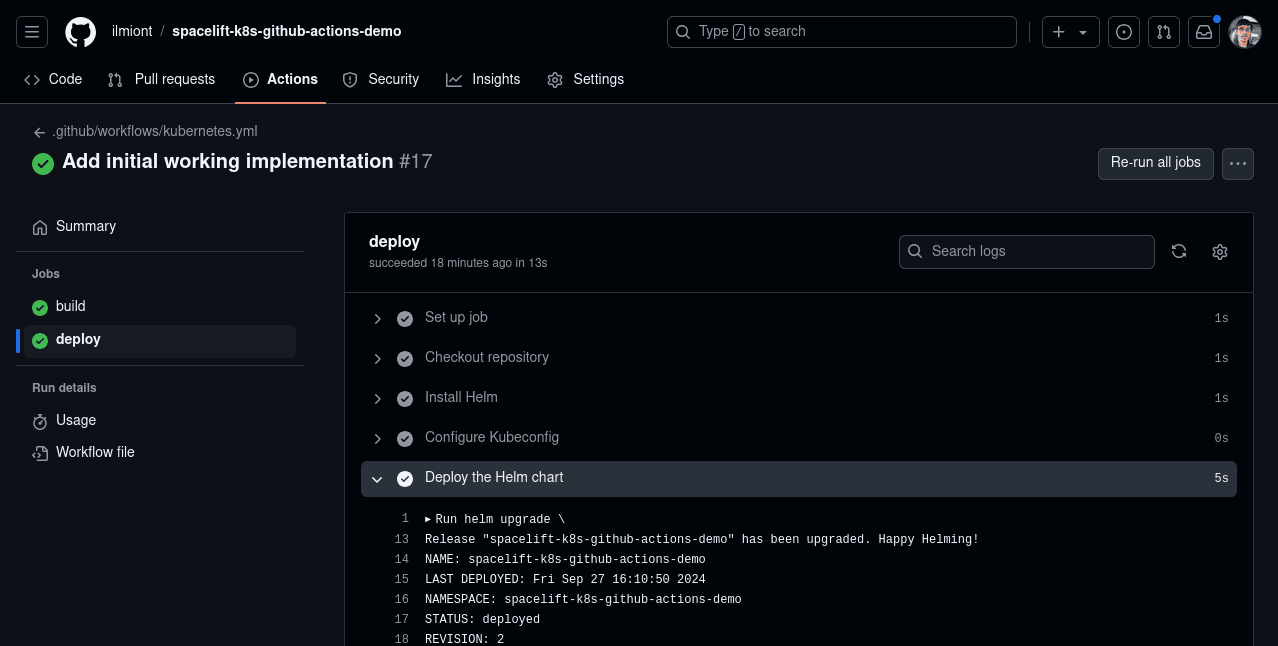Open the run Summary page
Image resolution: width=1278 pixels, height=646 pixels.
pyautogui.click(x=160, y=227)
